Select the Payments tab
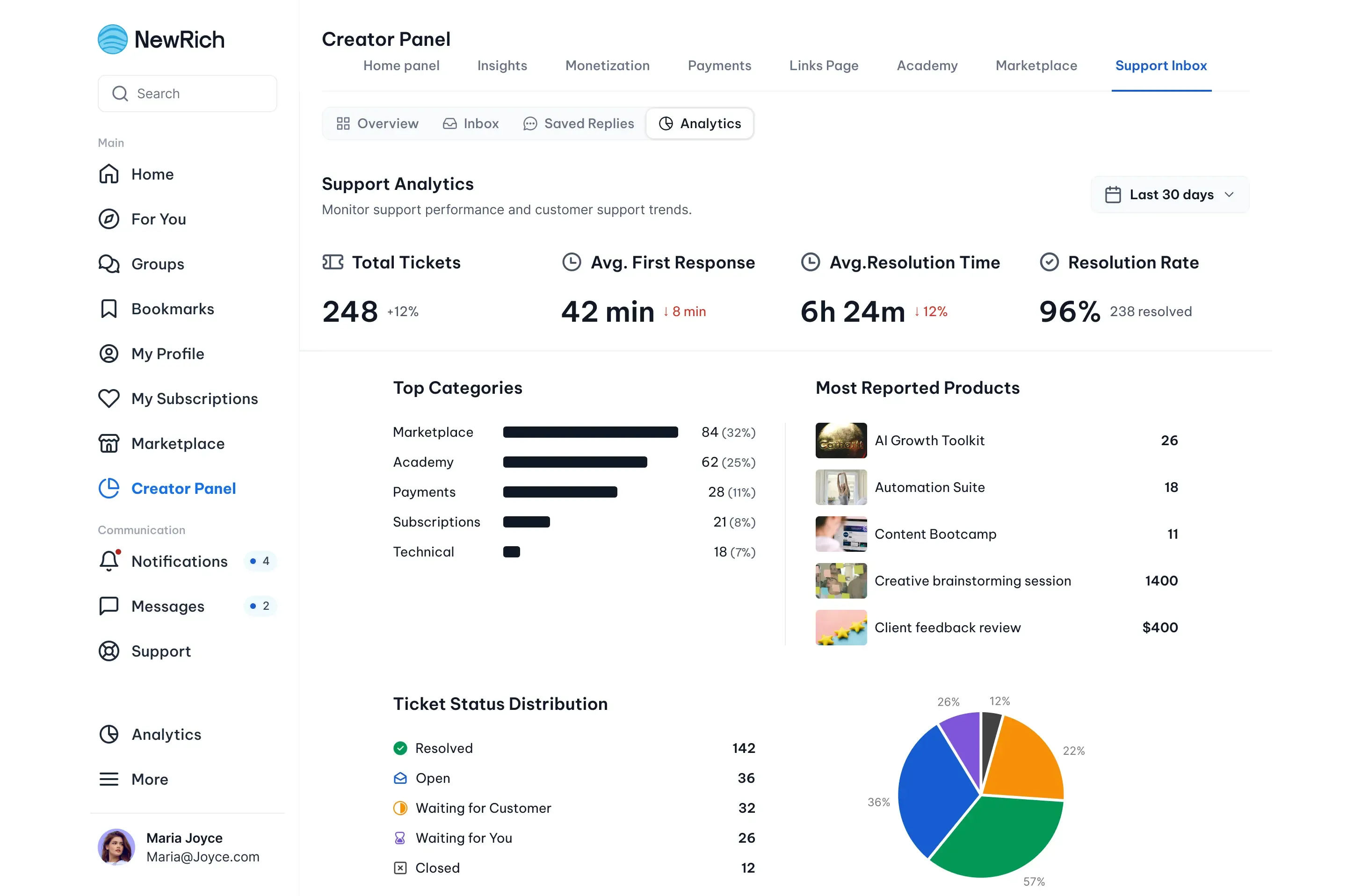Screen dimensions: 1347x896 (x=719, y=66)
